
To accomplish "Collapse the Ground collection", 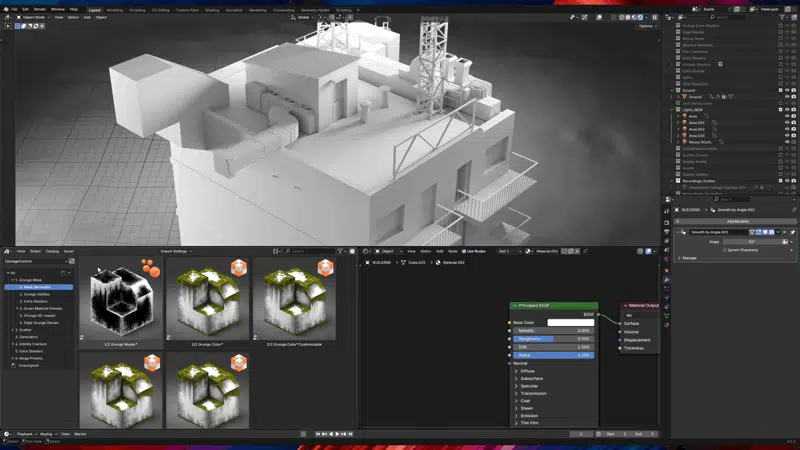I will coord(672,90).
